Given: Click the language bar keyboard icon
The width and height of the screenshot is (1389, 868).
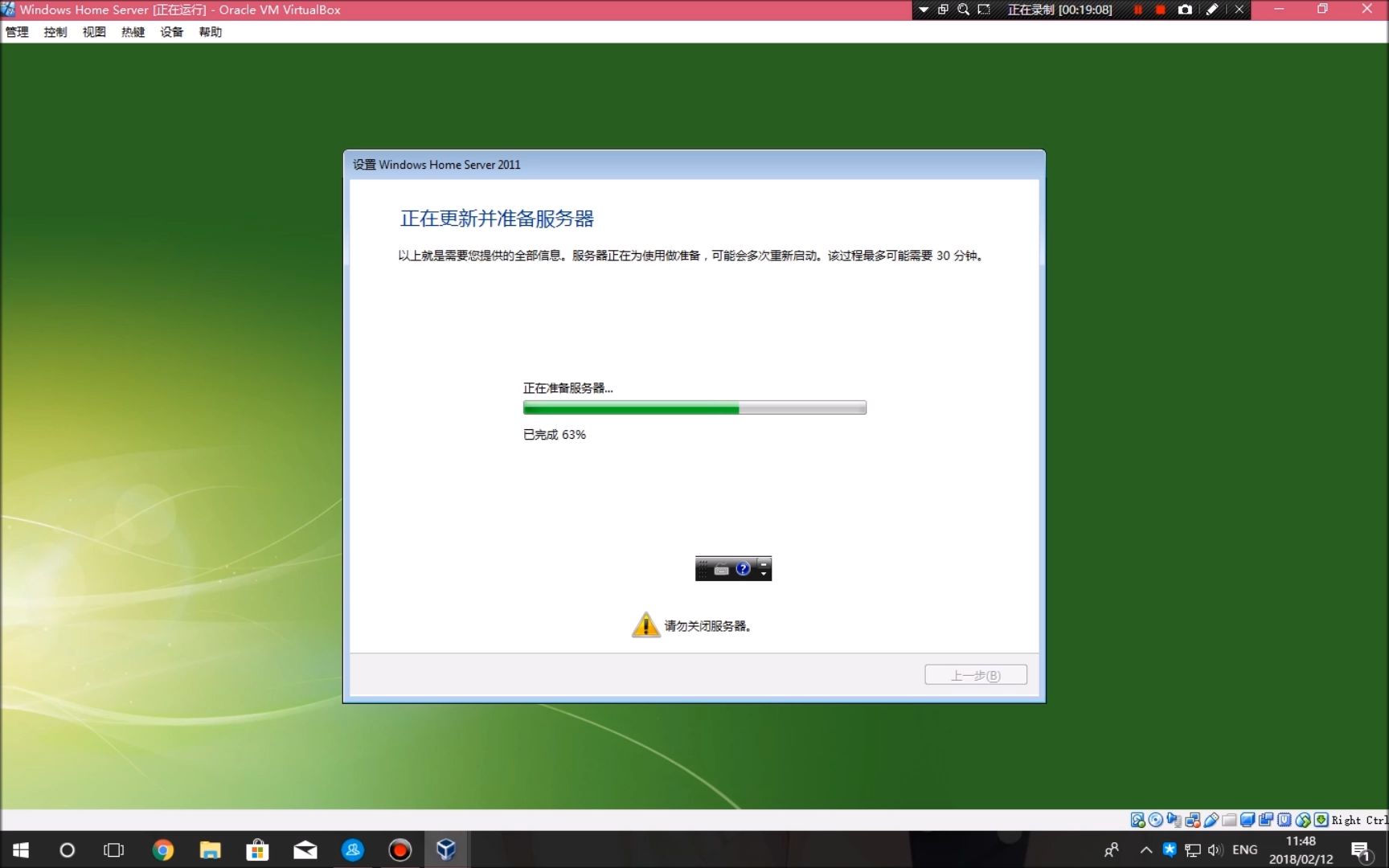Looking at the screenshot, I should click(x=721, y=570).
